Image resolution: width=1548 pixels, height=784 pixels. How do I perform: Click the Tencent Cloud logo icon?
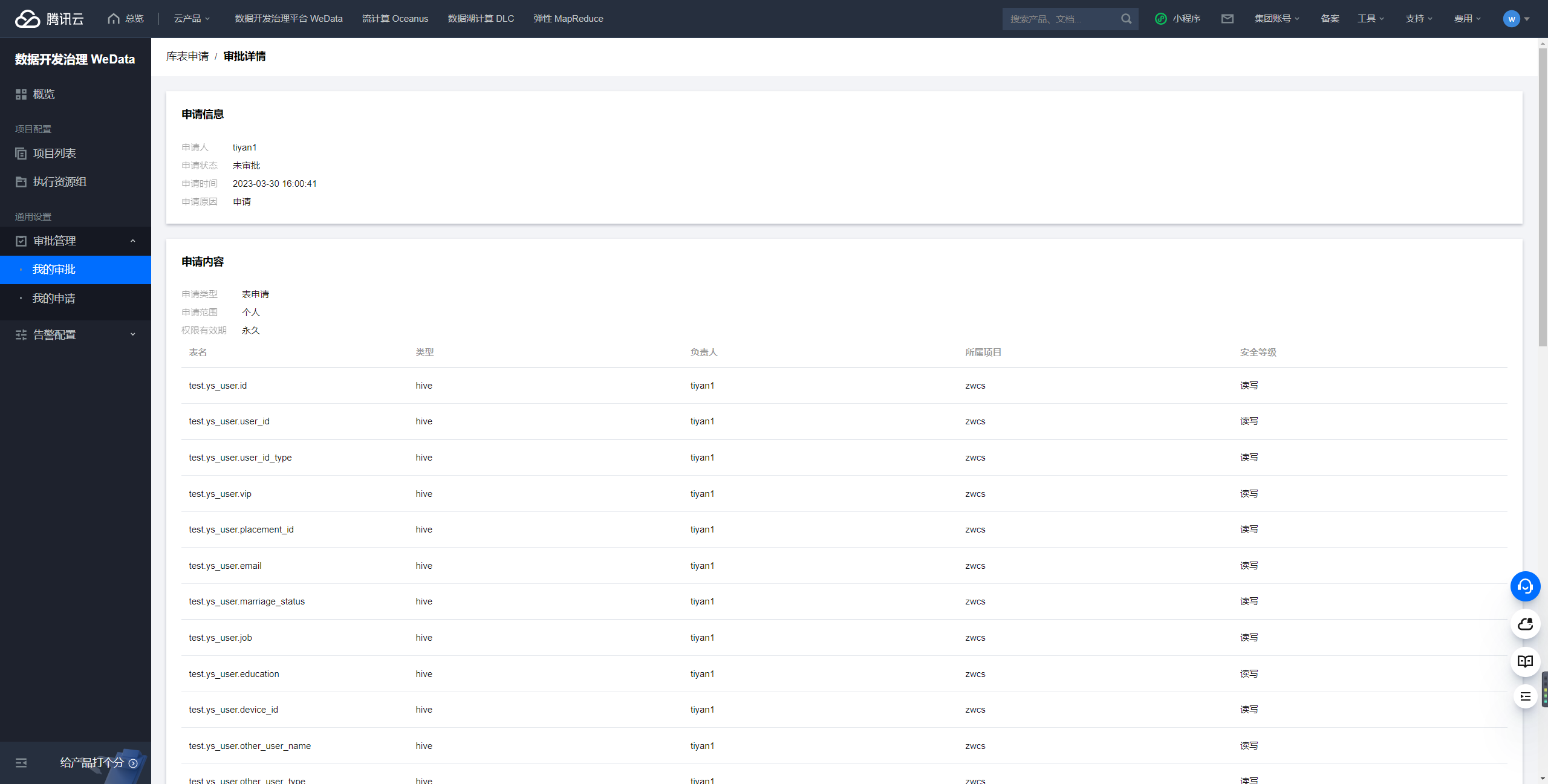[x=28, y=19]
